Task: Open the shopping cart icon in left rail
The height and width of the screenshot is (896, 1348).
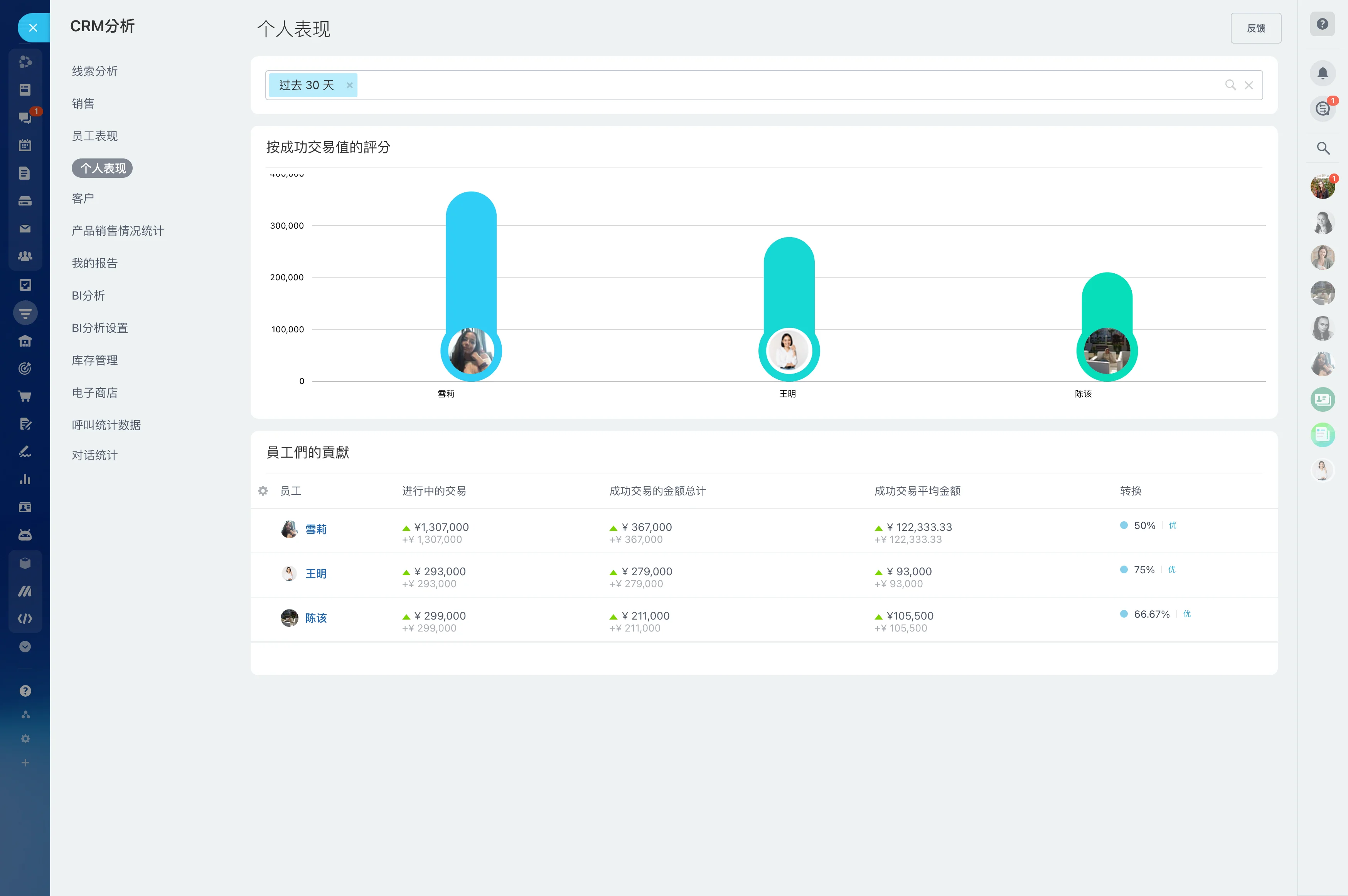Action: 25,396
